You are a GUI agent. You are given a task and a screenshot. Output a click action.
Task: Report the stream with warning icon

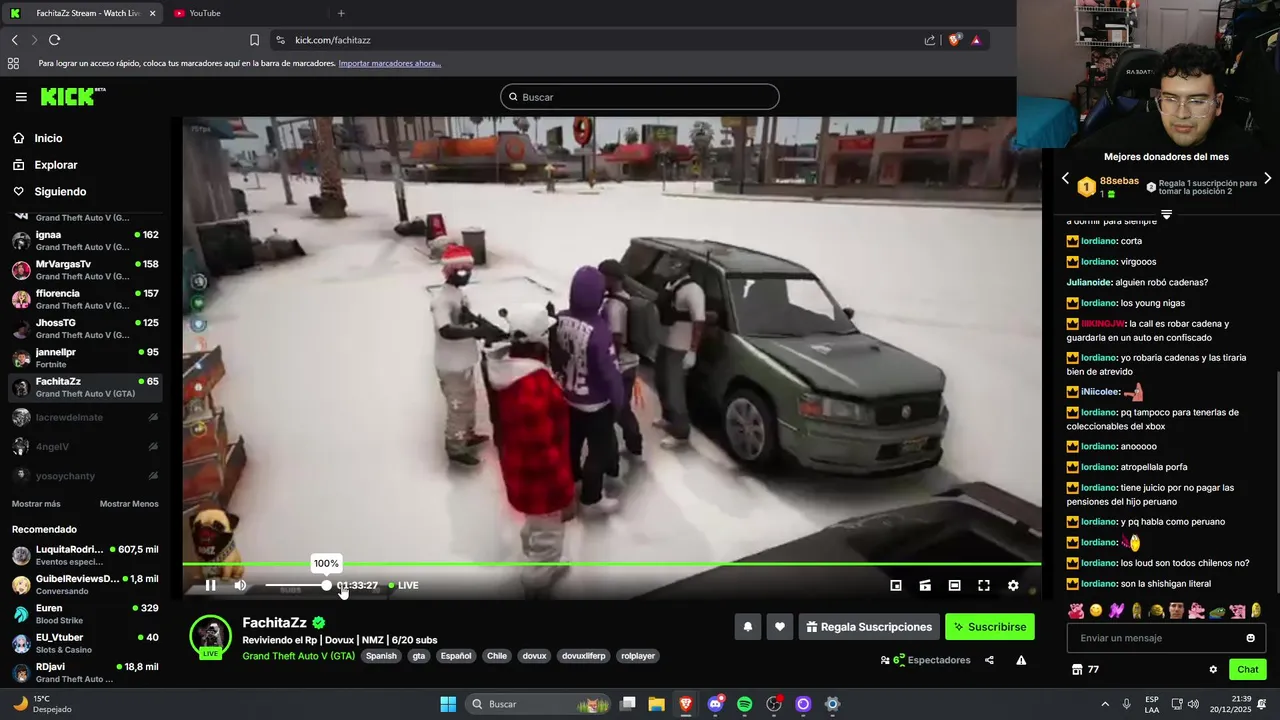tap(1021, 660)
